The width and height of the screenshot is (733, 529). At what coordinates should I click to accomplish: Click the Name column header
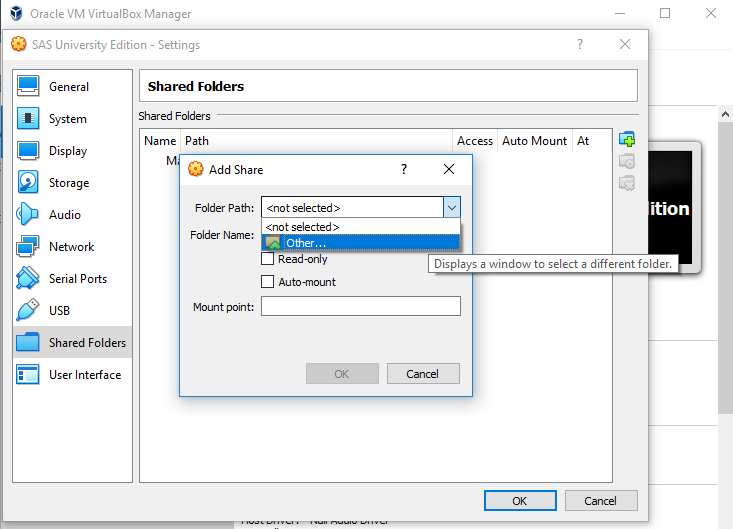tap(160, 141)
